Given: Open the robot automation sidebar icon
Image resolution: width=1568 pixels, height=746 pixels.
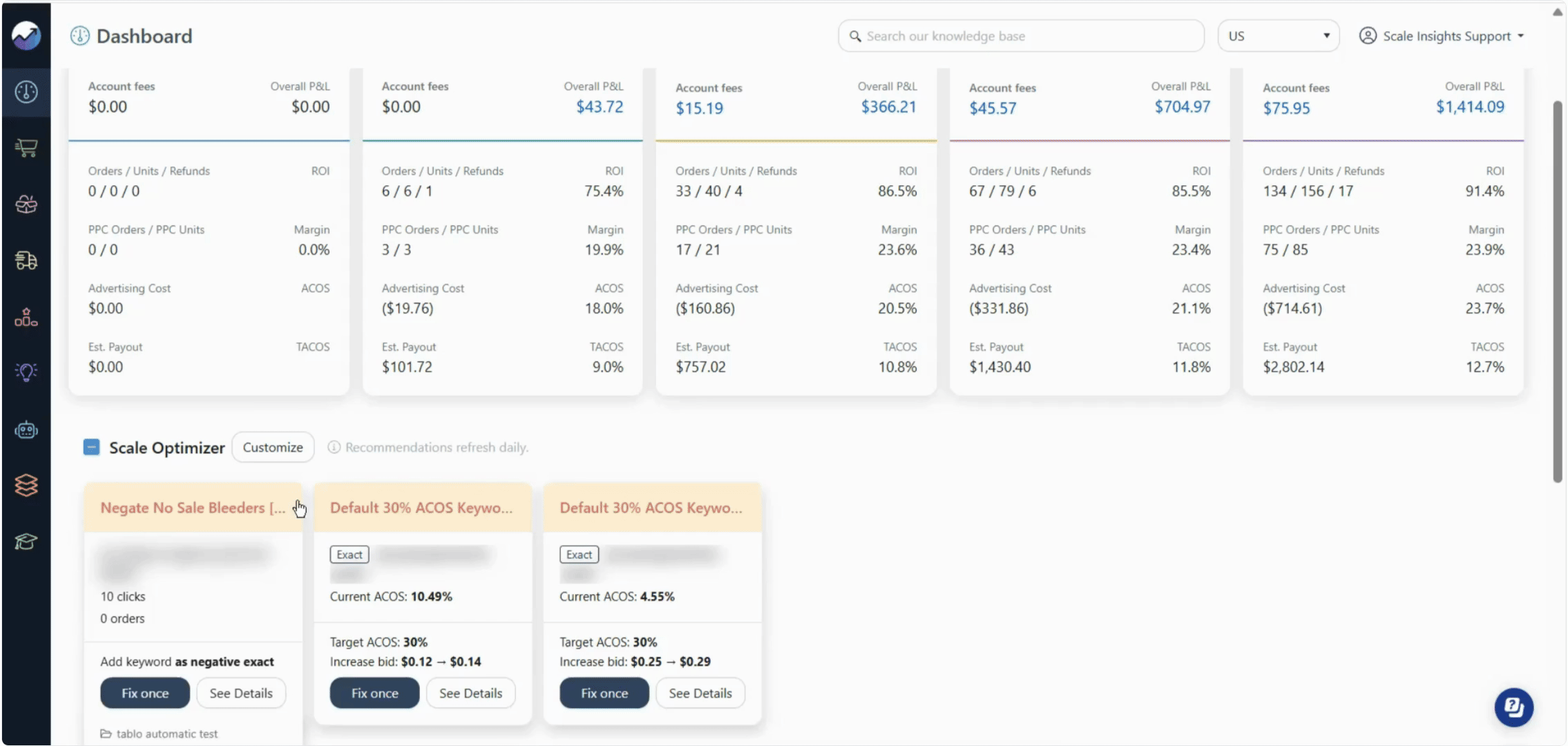Looking at the screenshot, I should tap(26, 430).
